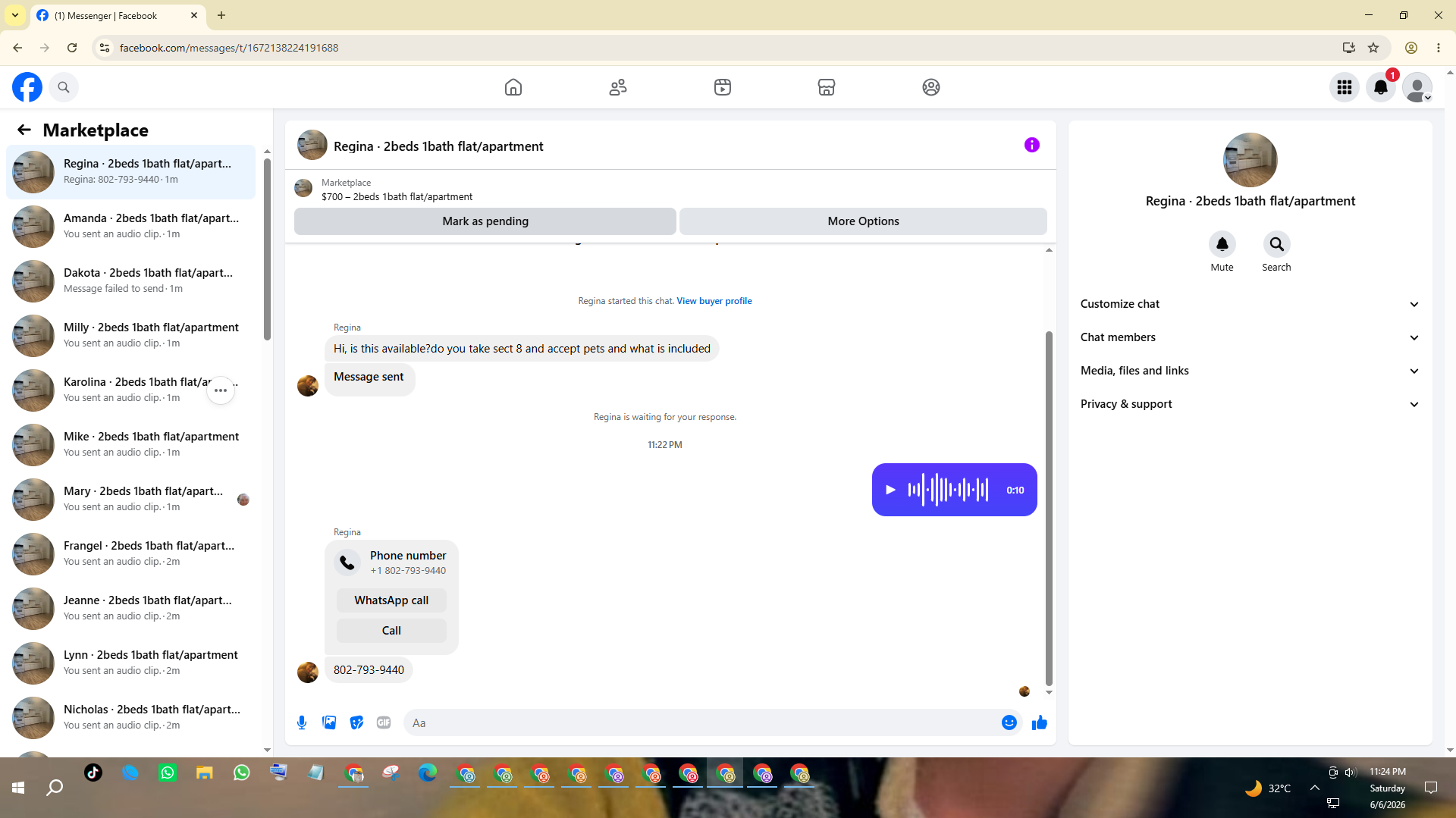Focus the message text field
Image resolution: width=1456 pixels, height=818 pixels.
point(701,722)
